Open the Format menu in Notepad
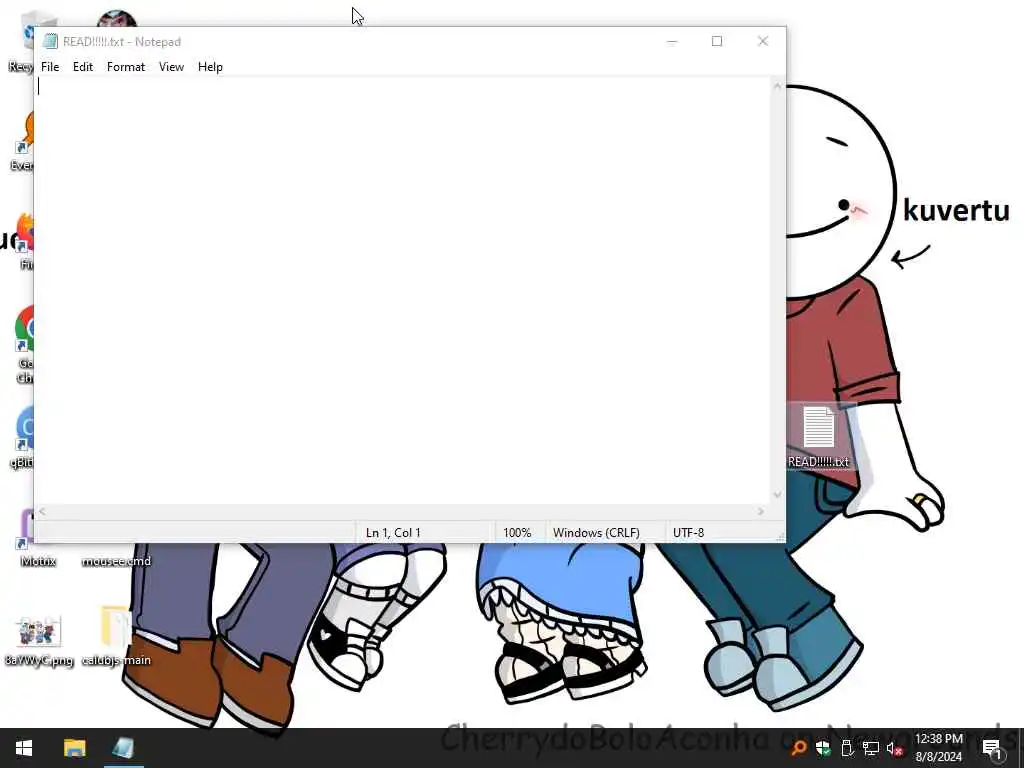1024x768 pixels. click(125, 67)
